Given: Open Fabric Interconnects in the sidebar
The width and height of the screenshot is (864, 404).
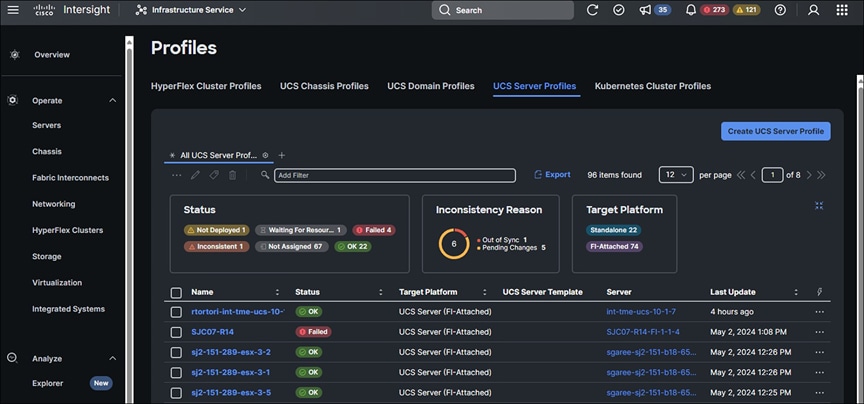Looking at the screenshot, I should tap(71, 177).
